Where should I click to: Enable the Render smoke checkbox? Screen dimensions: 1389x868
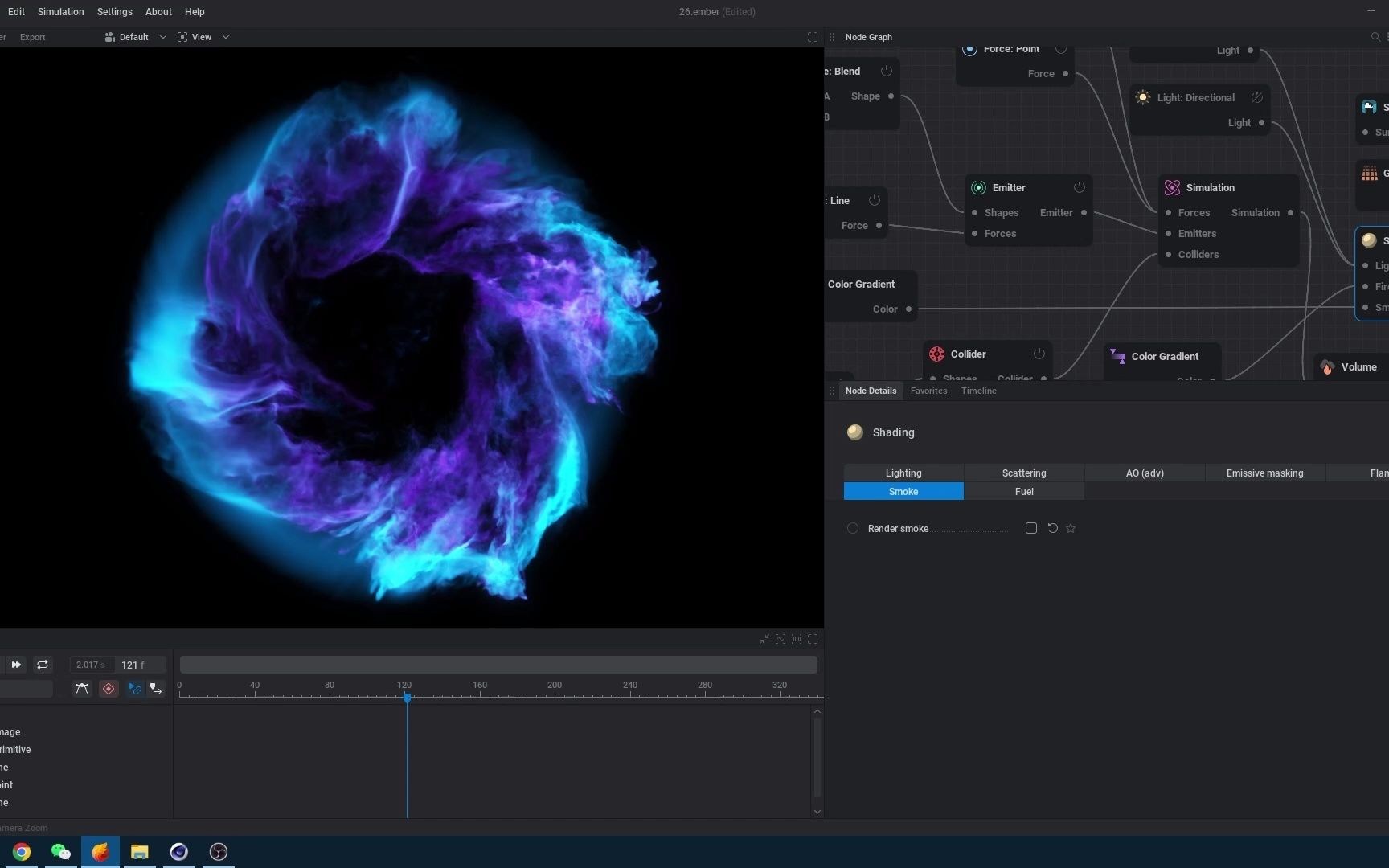(1030, 528)
